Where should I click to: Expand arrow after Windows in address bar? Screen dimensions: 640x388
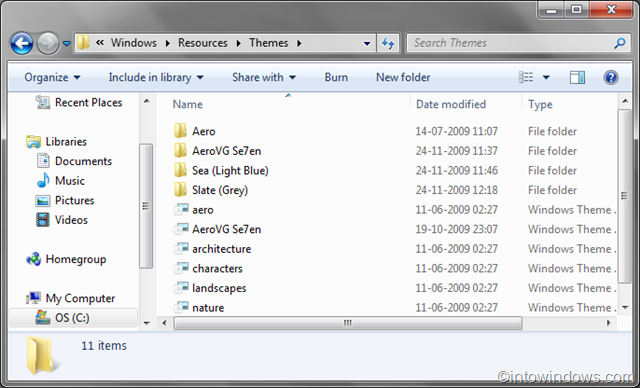coord(167,43)
